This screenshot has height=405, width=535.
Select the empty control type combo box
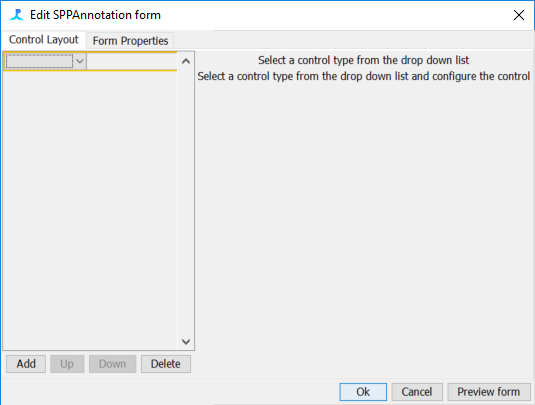pos(45,61)
